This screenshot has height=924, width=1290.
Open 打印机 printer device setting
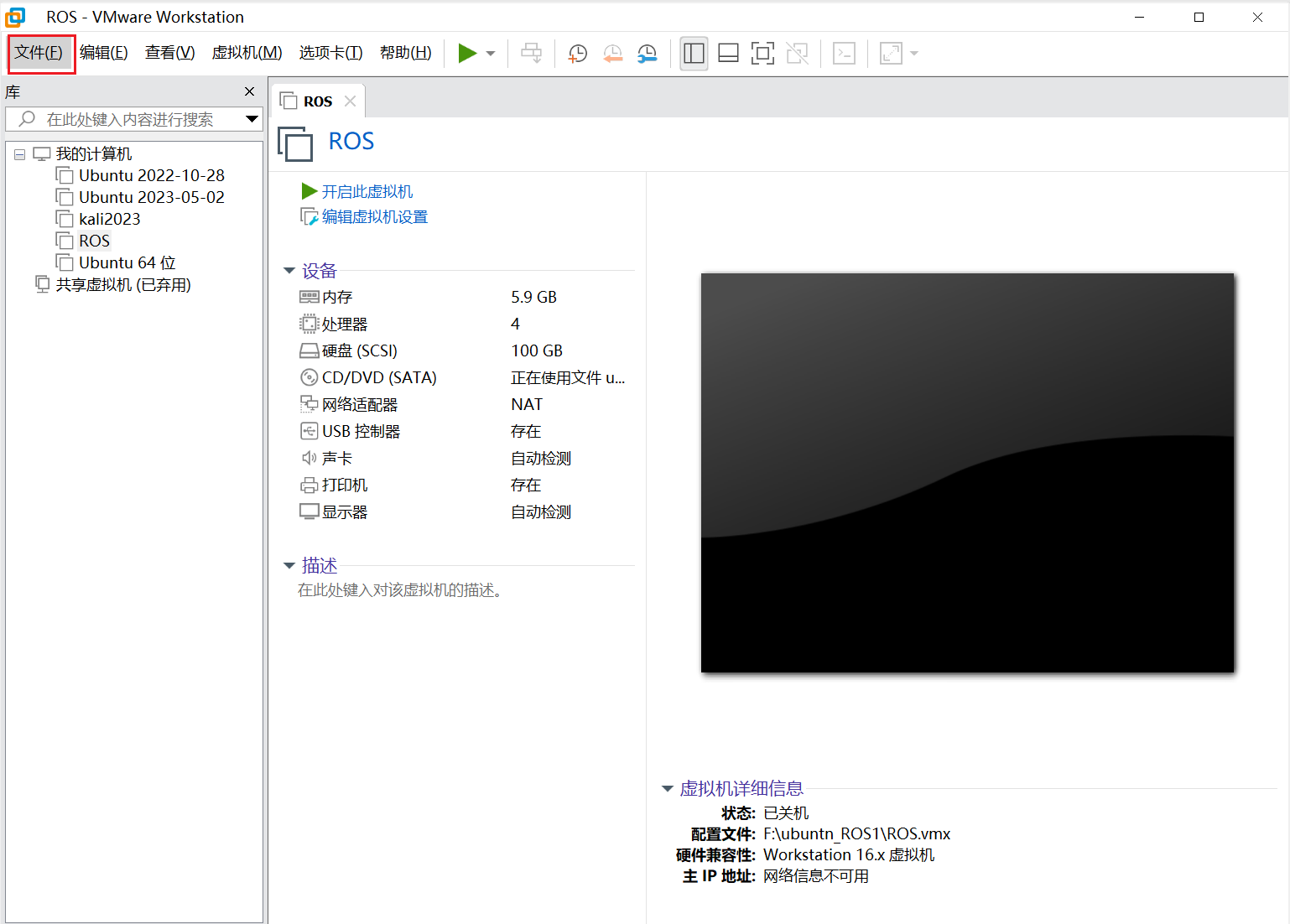pos(345,485)
